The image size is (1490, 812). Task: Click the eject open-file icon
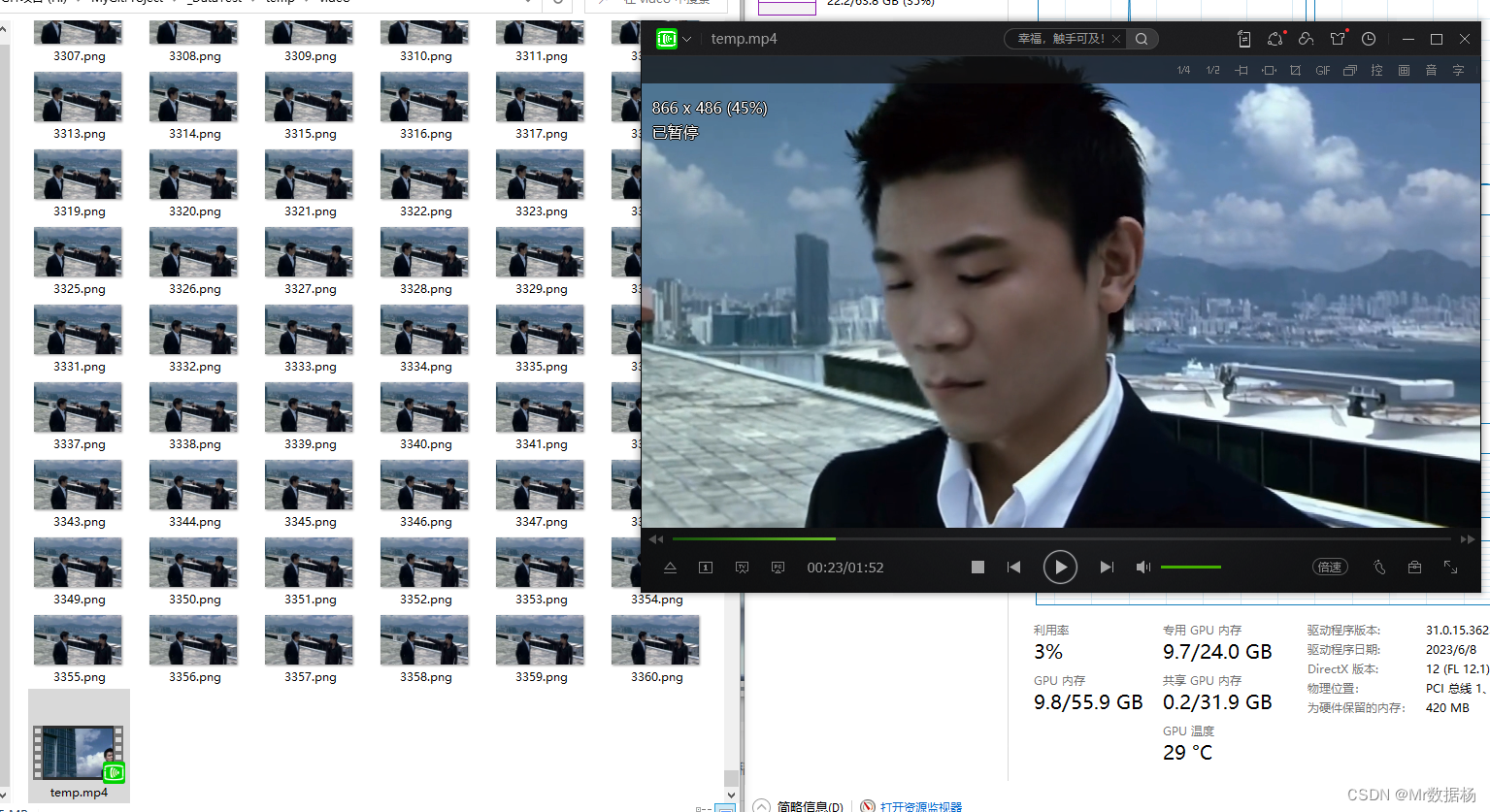pos(670,568)
